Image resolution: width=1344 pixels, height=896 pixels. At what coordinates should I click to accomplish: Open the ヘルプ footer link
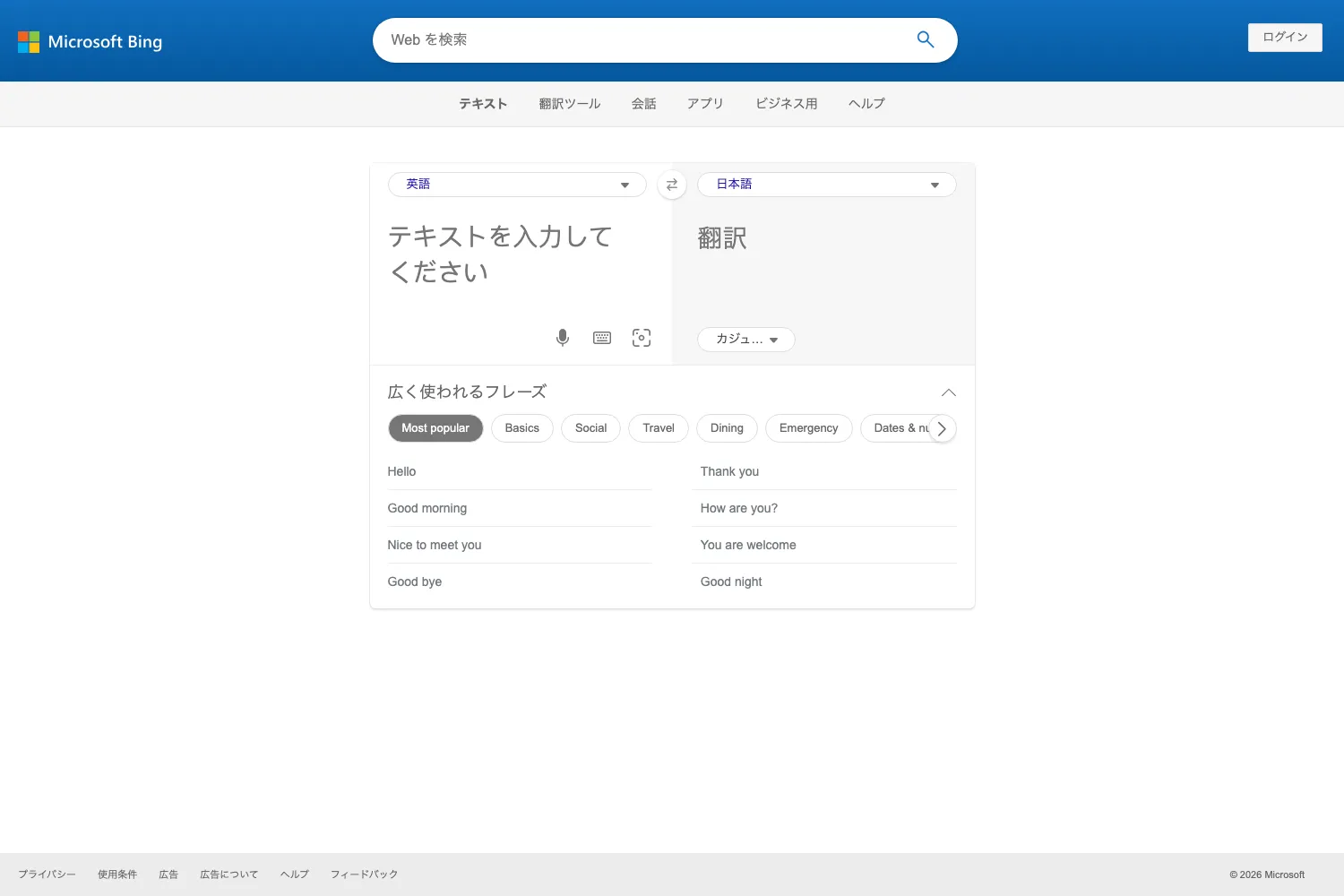point(294,874)
